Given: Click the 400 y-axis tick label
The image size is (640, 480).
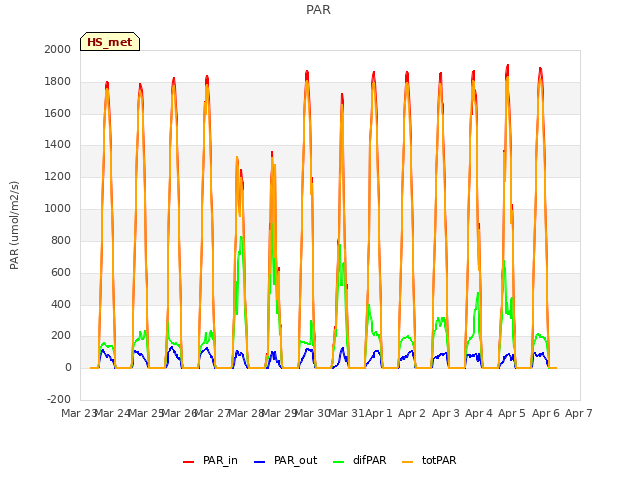Looking at the screenshot, I should pyautogui.click(x=61, y=304).
